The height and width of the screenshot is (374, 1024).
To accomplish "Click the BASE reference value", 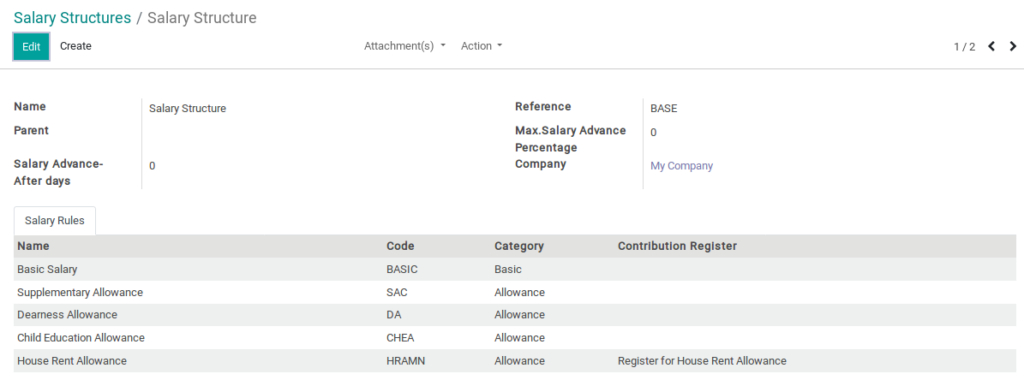I will pos(664,108).
